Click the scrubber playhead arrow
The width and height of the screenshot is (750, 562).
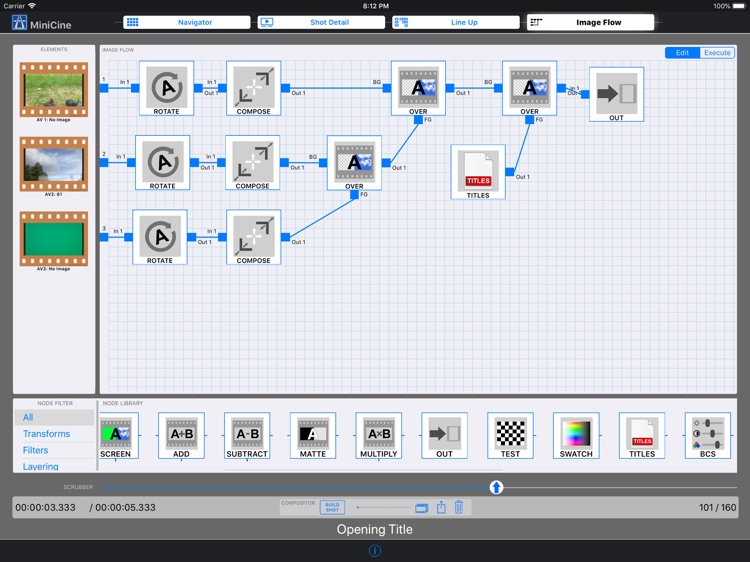pyautogui.click(x=496, y=487)
